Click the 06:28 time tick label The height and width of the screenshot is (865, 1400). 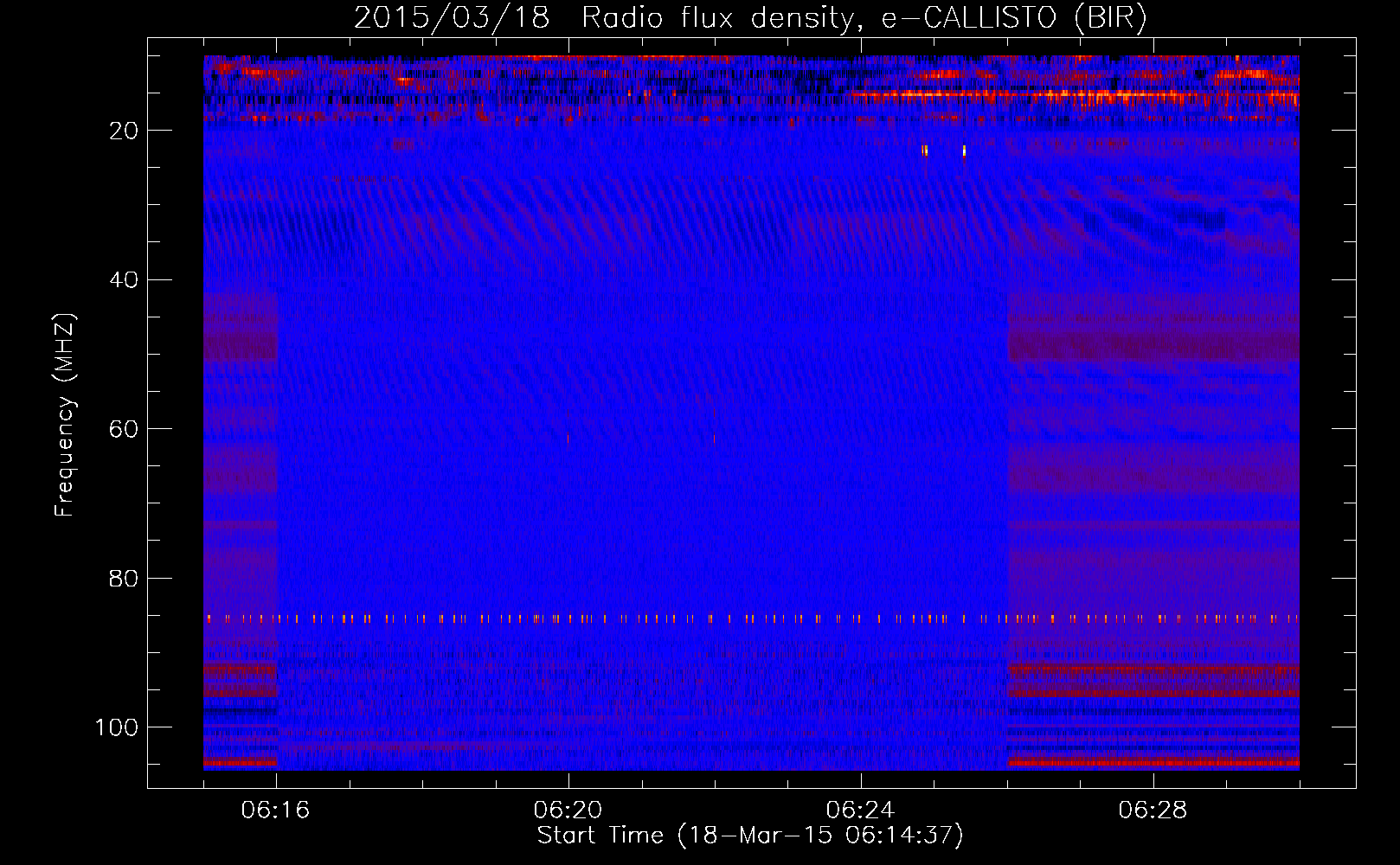(x=1153, y=811)
